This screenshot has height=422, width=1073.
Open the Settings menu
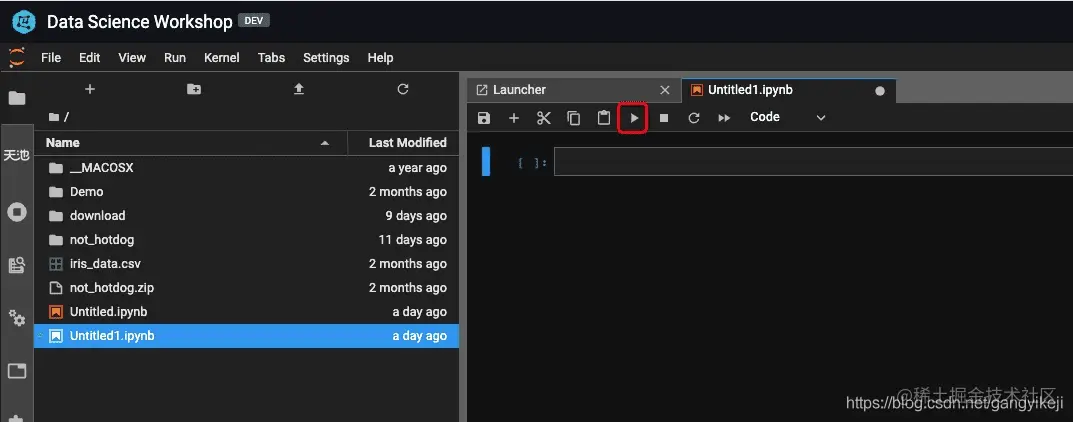pyautogui.click(x=326, y=57)
